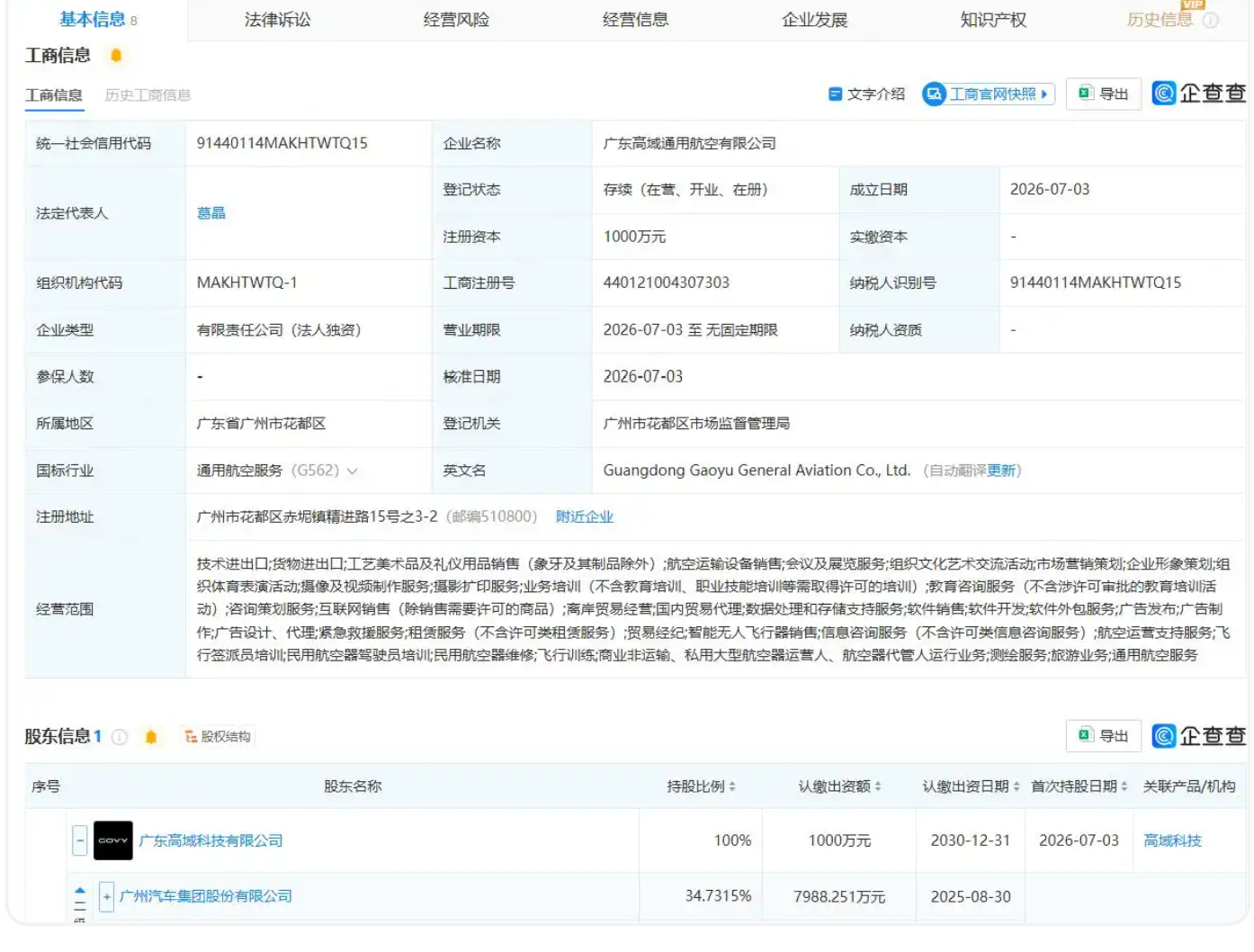Click the 企查查 logo in 工商信息 section

[1199, 94]
